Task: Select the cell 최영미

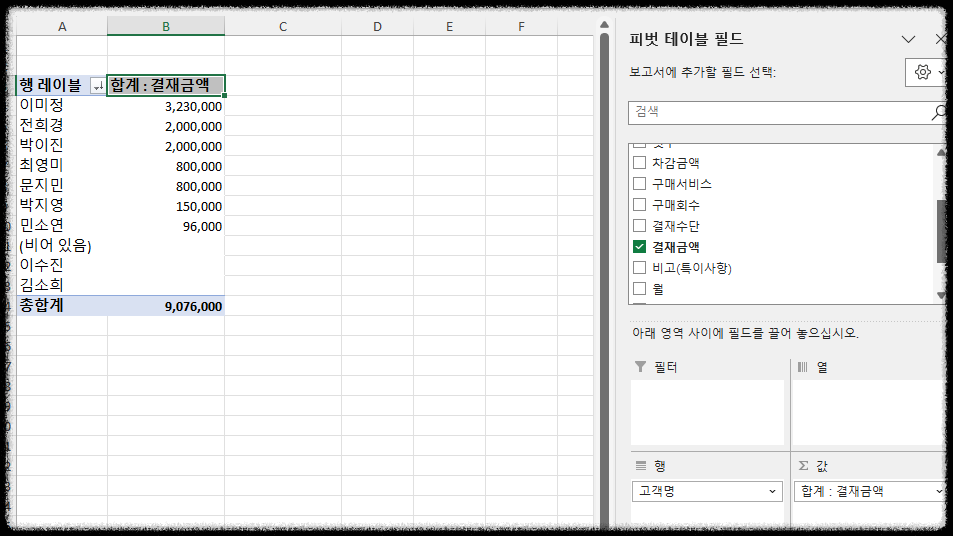Action: pos(62,166)
